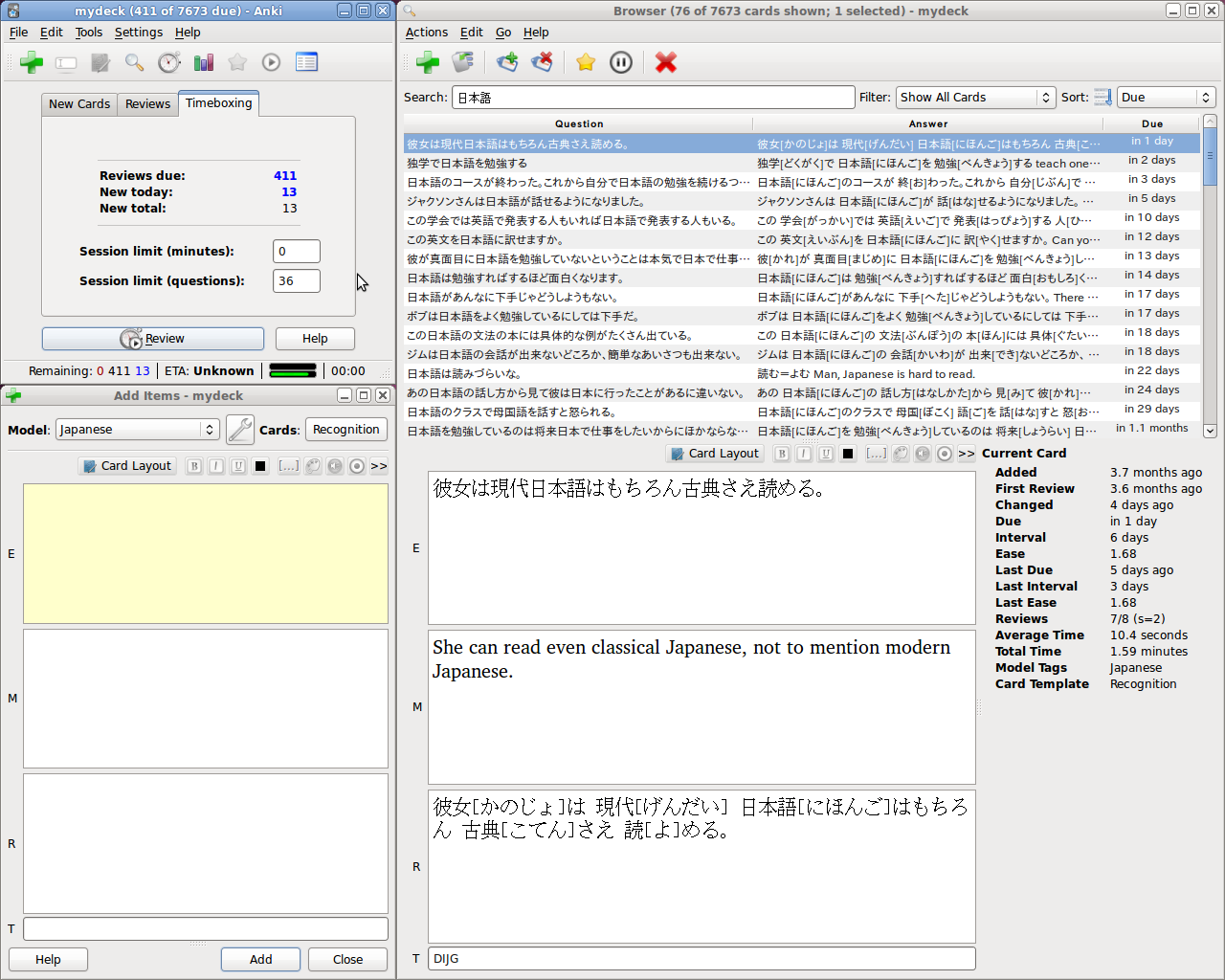The image size is (1225, 980).
Task: Click the magnifier browse icon in main toolbar
Action: (x=135, y=62)
